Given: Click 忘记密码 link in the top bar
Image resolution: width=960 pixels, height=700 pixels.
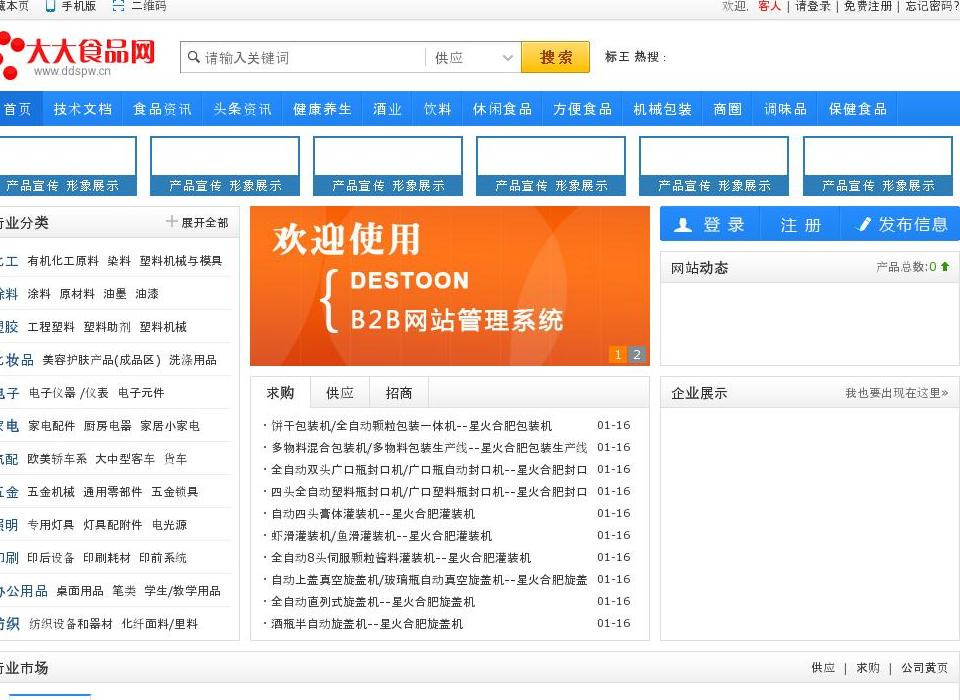Looking at the screenshot, I should pyautogui.click(x=932, y=6).
